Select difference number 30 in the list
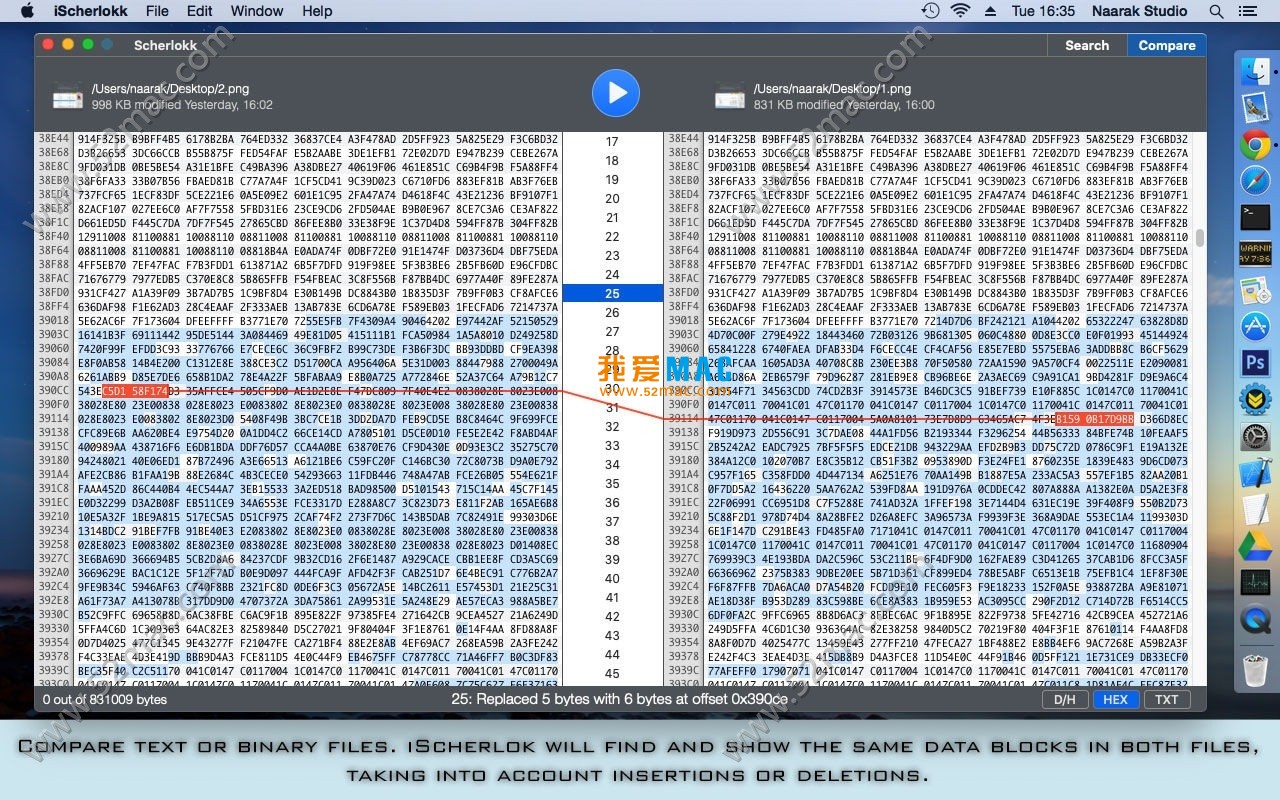This screenshot has width=1280, height=800. click(x=612, y=389)
